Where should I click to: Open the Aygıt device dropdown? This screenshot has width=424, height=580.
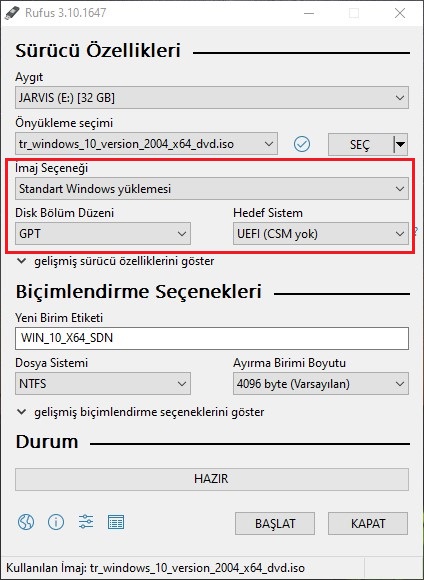pos(212,98)
